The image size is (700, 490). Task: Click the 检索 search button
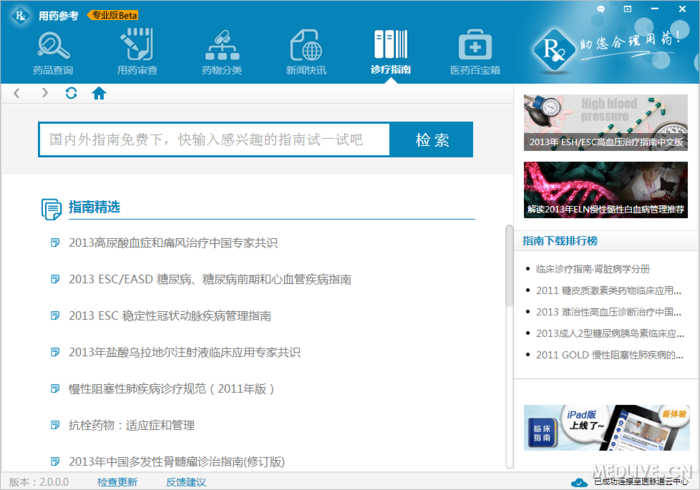(431, 140)
